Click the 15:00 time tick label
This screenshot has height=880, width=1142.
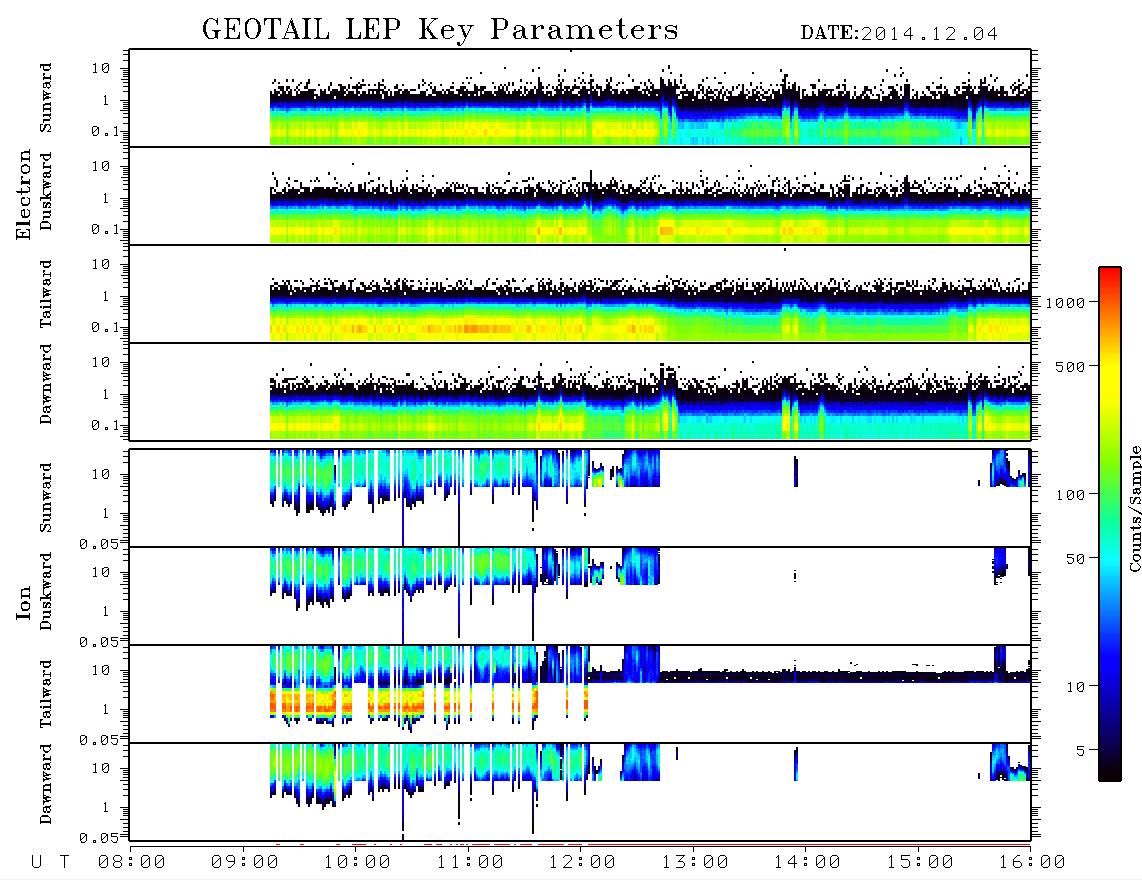tap(920, 863)
